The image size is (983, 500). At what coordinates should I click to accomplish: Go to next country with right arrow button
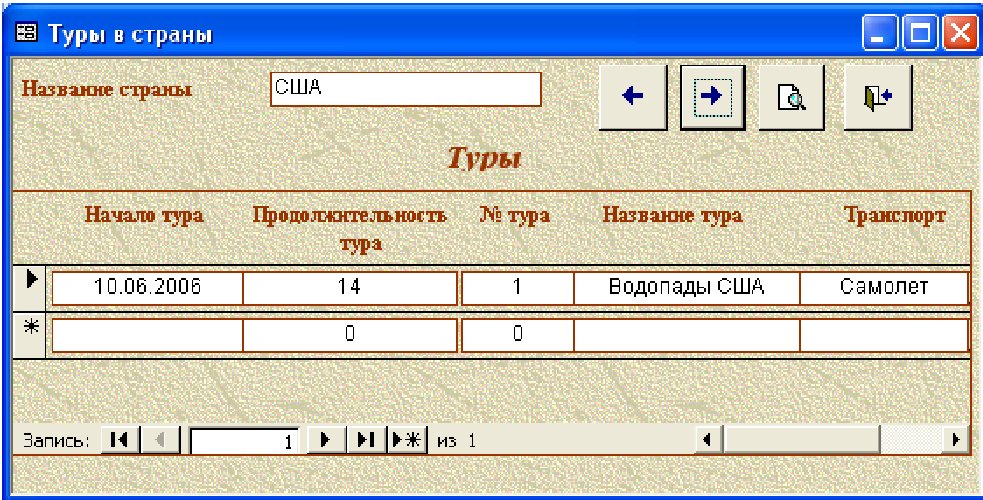coord(713,97)
